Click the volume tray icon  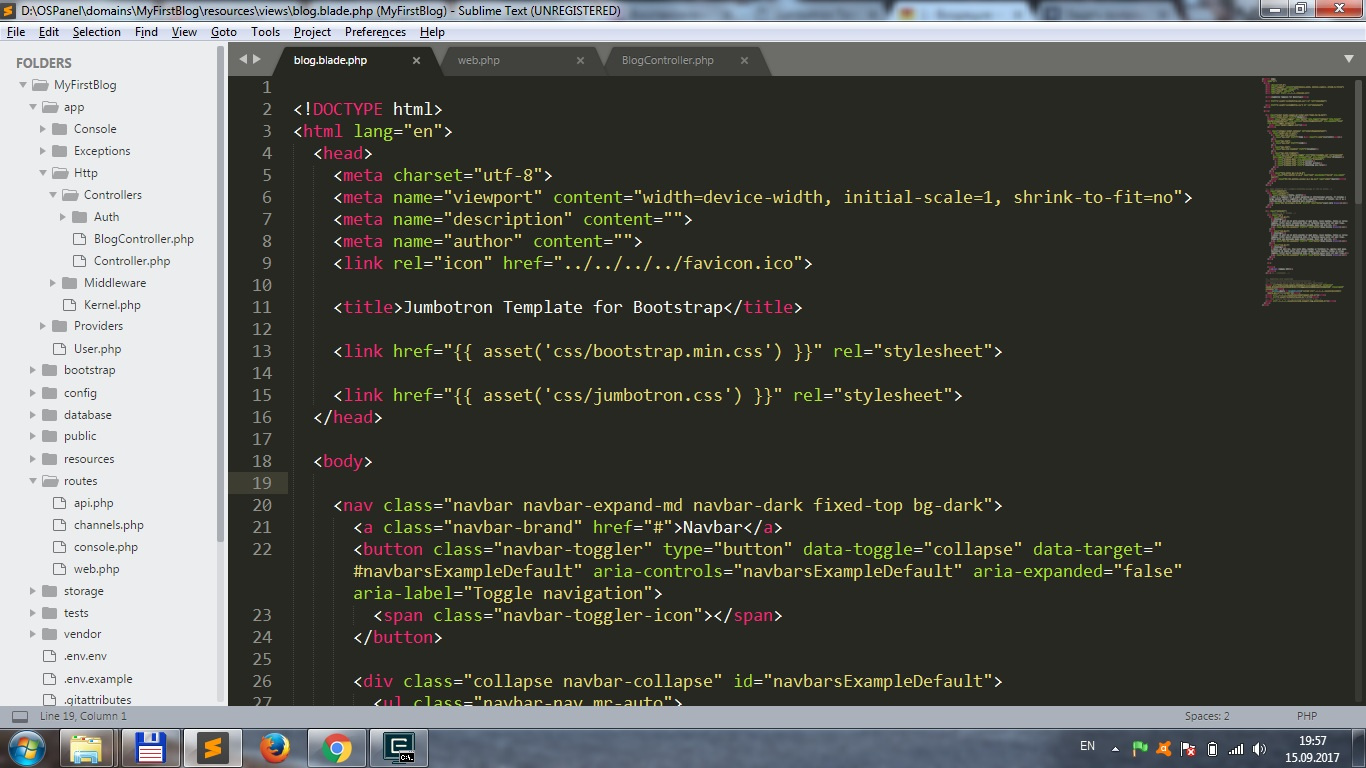(x=1260, y=749)
